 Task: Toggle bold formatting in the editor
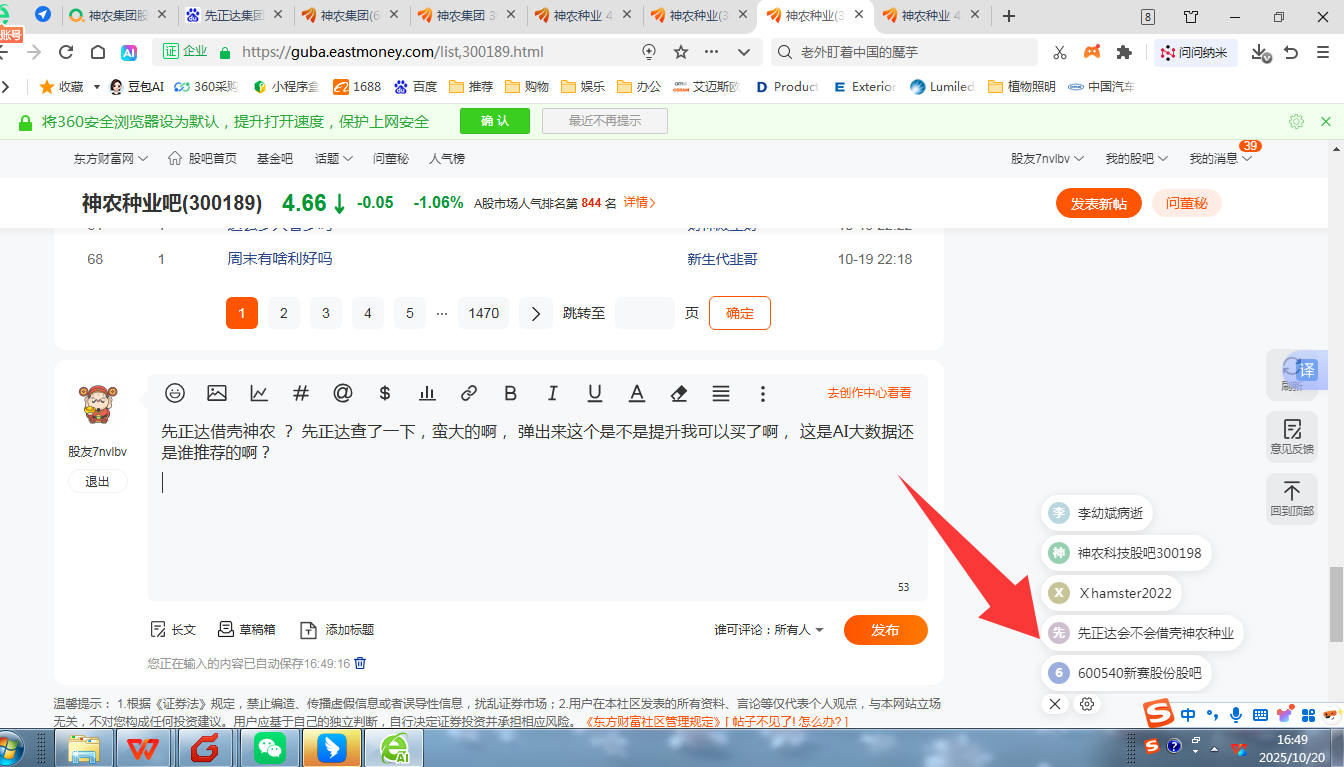[x=511, y=393]
